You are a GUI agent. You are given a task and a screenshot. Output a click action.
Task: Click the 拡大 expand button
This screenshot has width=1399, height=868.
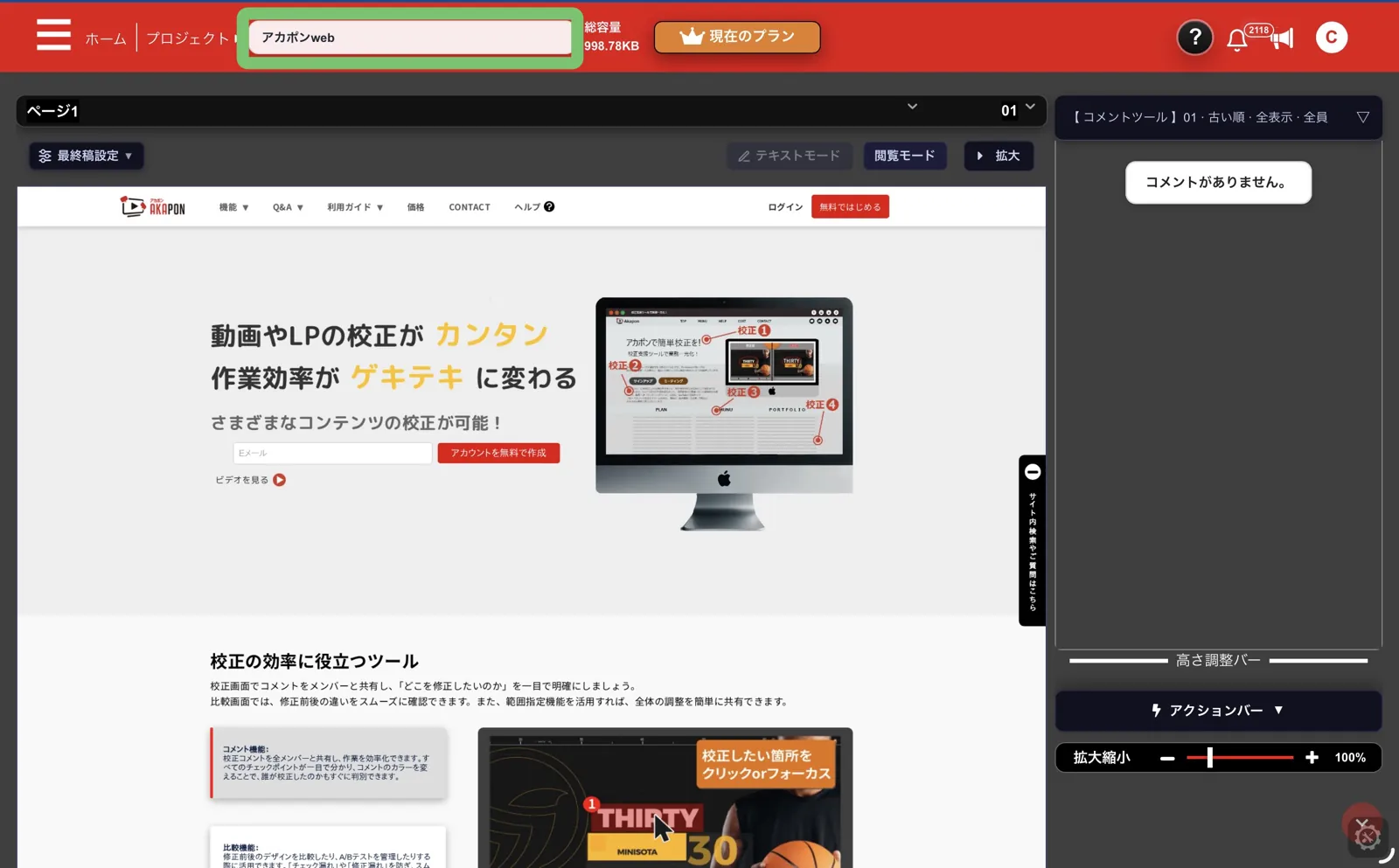(999, 156)
